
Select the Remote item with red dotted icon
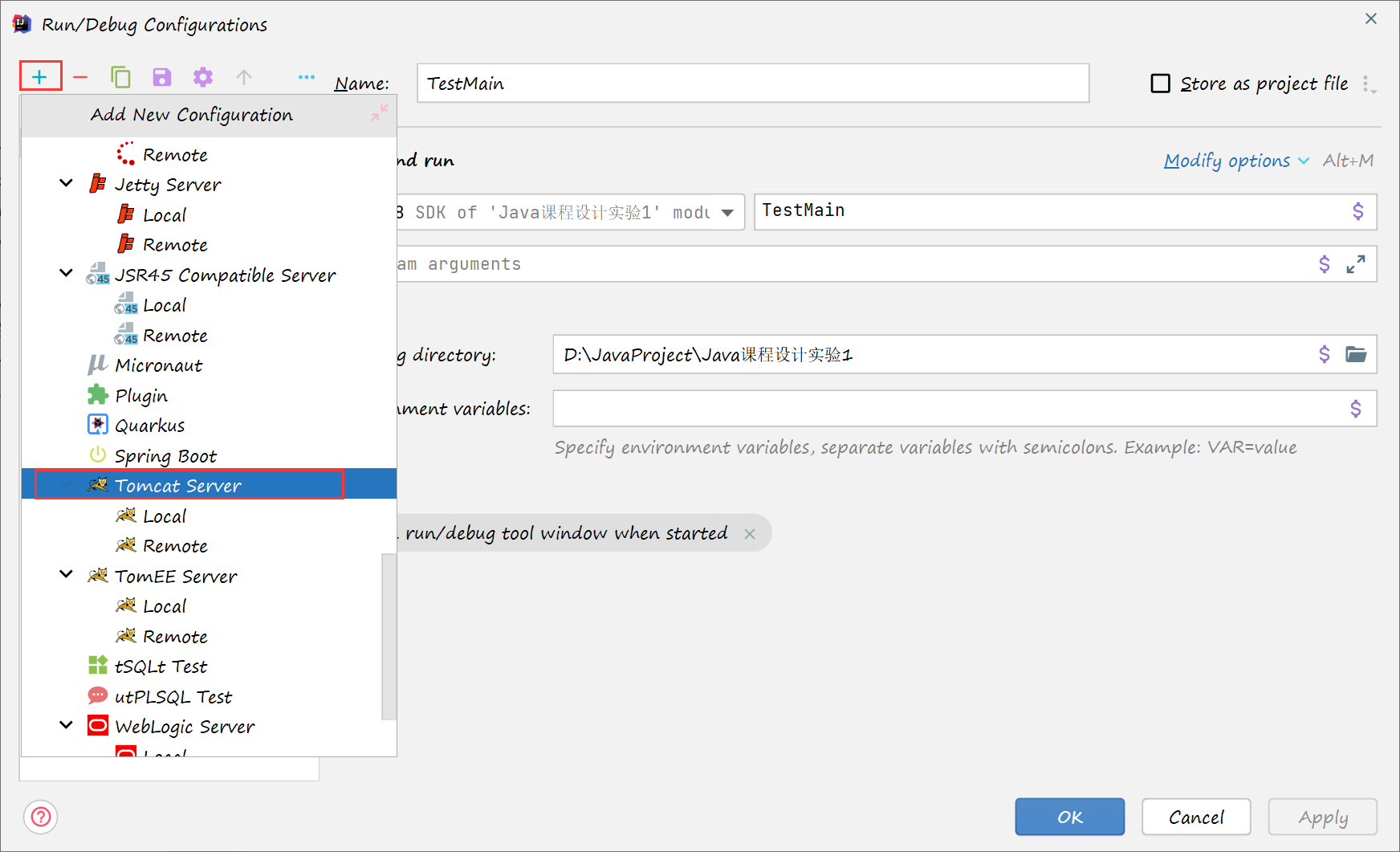click(x=209, y=155)
